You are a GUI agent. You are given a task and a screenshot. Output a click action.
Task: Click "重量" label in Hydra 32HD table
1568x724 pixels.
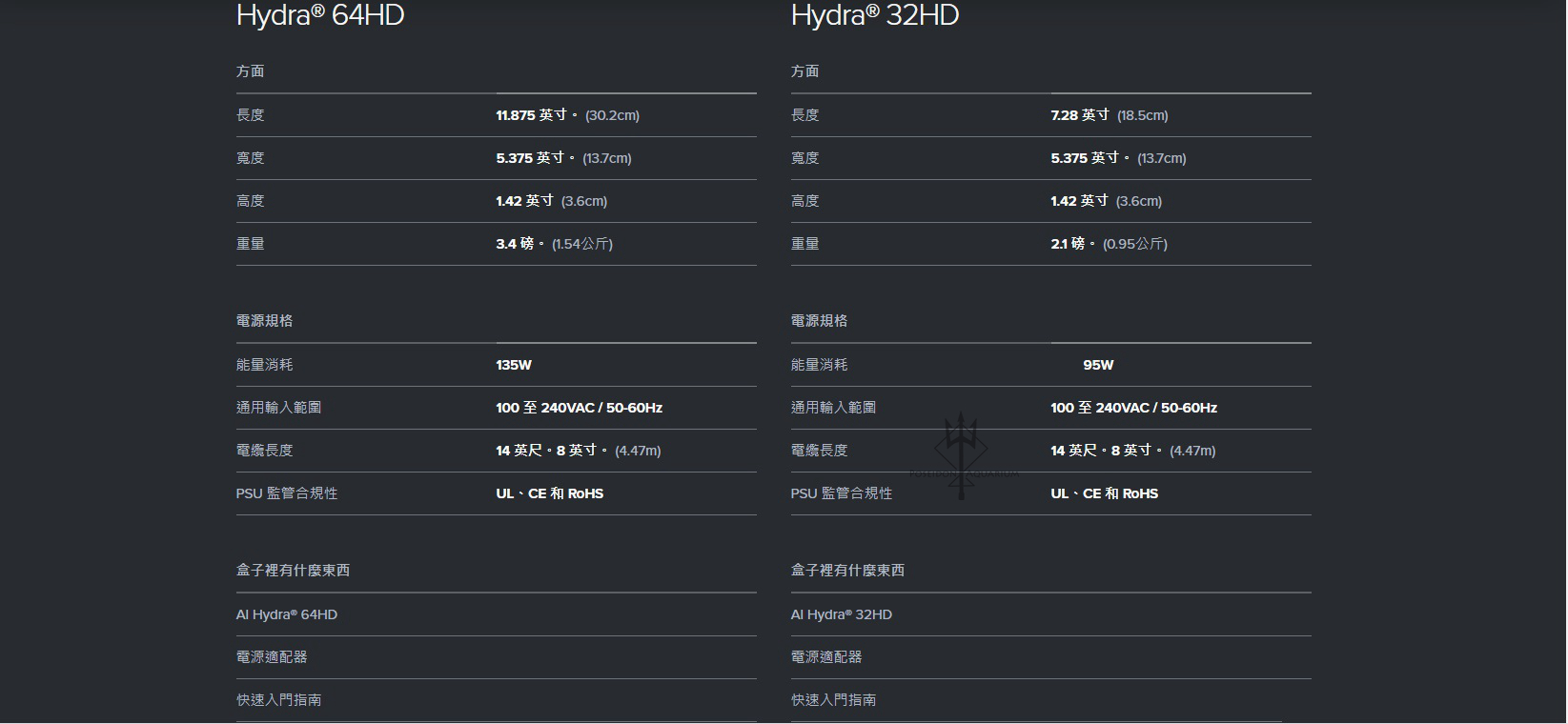(x=805, y=244)
